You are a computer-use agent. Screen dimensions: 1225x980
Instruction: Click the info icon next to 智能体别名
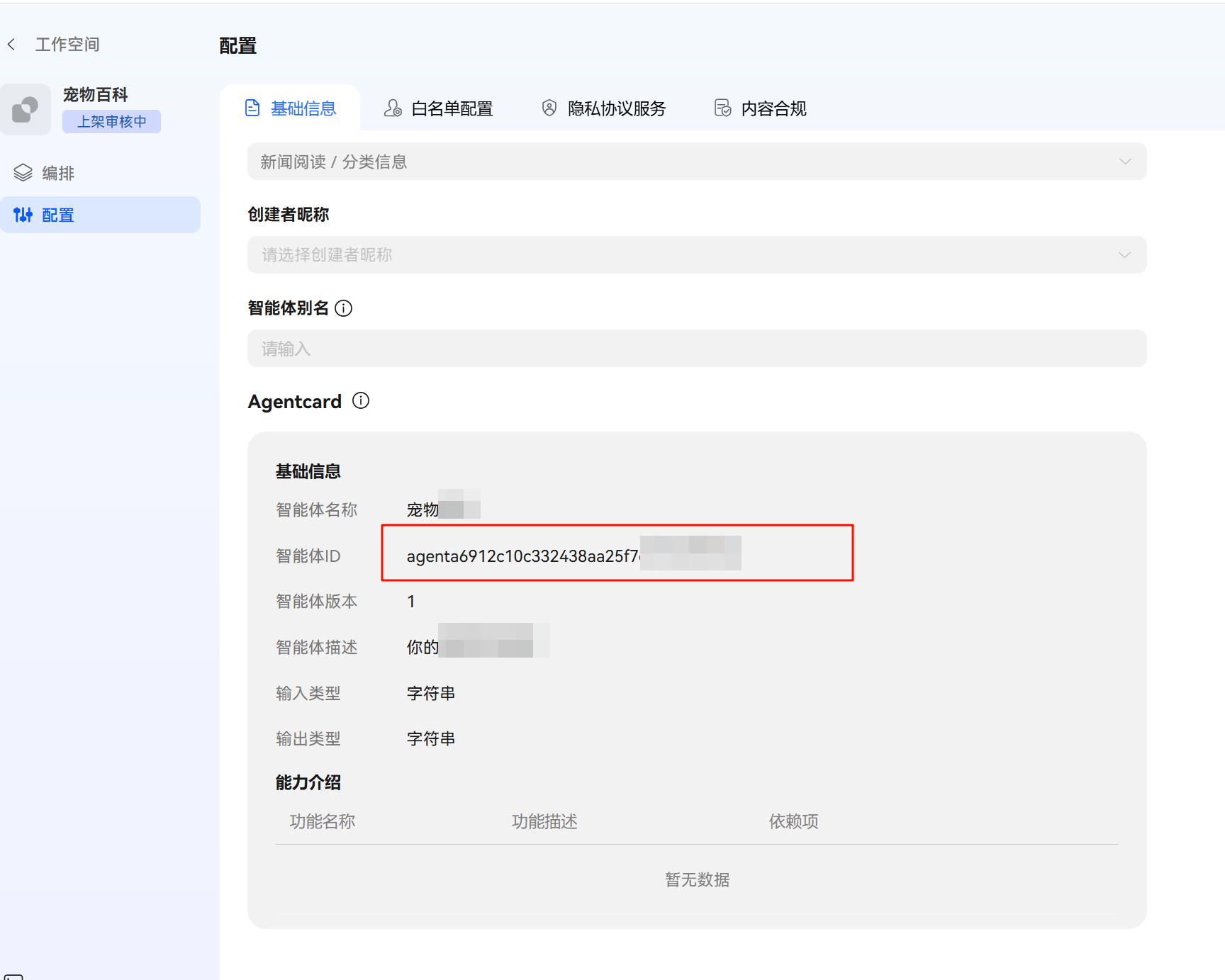343,308
